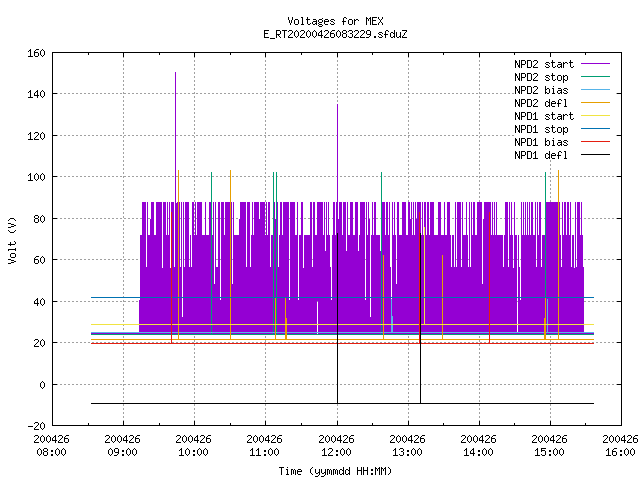
Task: Click the purple spike near 135 V at 12:00
Action: [338, 153]
